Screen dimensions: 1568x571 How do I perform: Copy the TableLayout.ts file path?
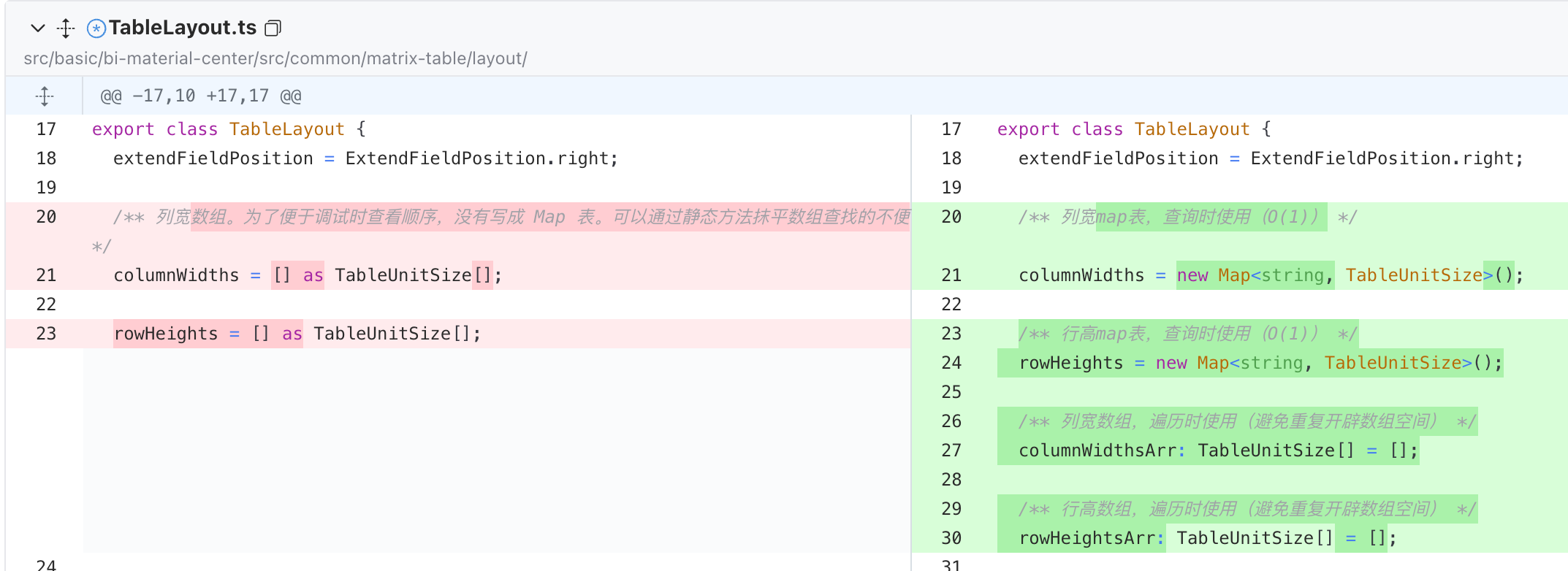pyautogui.click(x=273, y=28)
